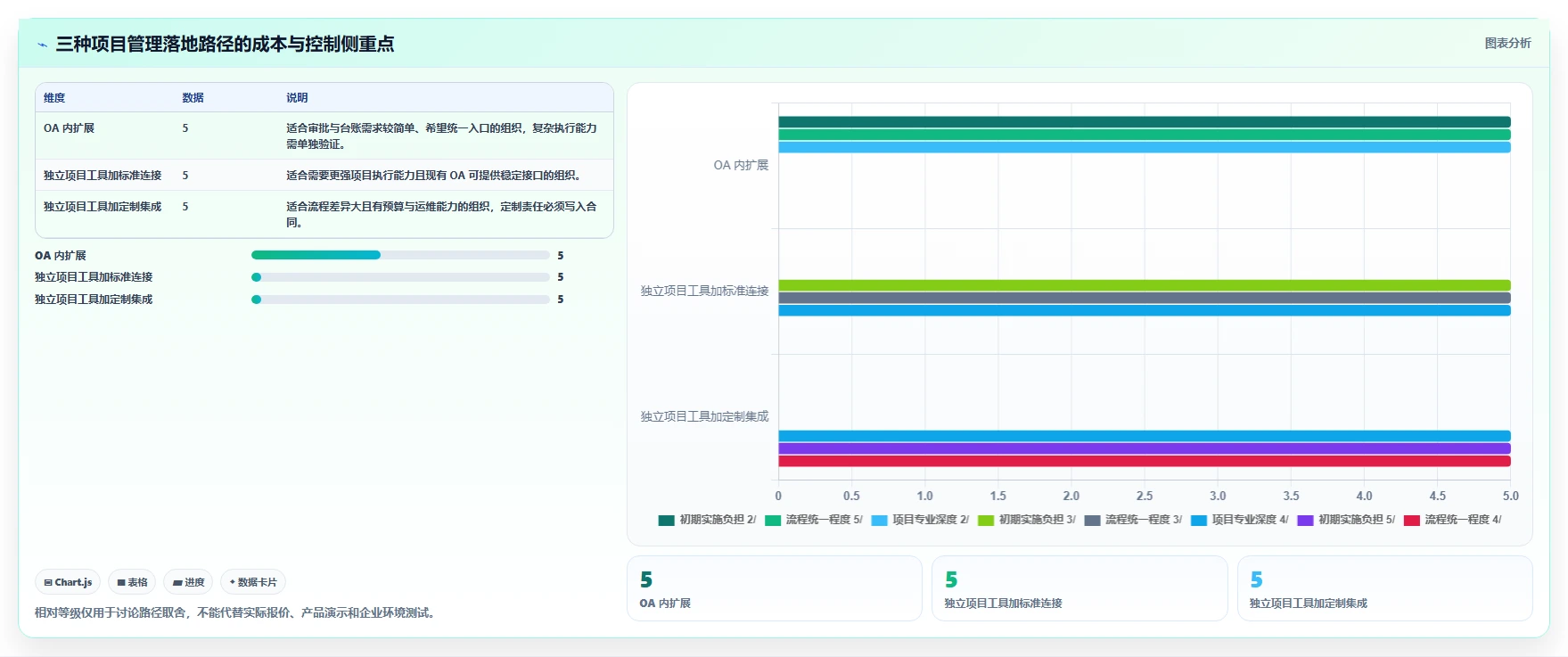Screen dimensions: 1568x657
Task: Click the footnote starting 相对等级仅用于讨论路径取舍
Action: click(x=236, y=613)
